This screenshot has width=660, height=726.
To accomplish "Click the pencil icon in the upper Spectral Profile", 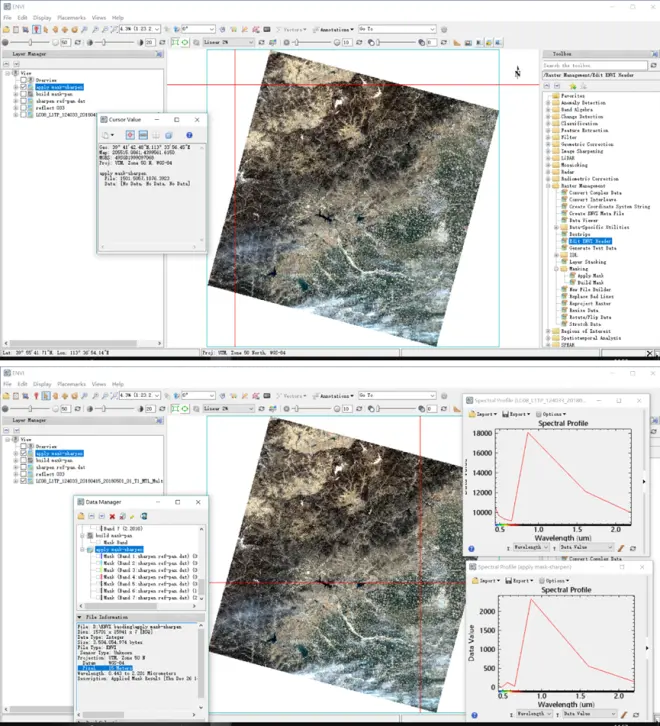I will [x=621, y=548].
